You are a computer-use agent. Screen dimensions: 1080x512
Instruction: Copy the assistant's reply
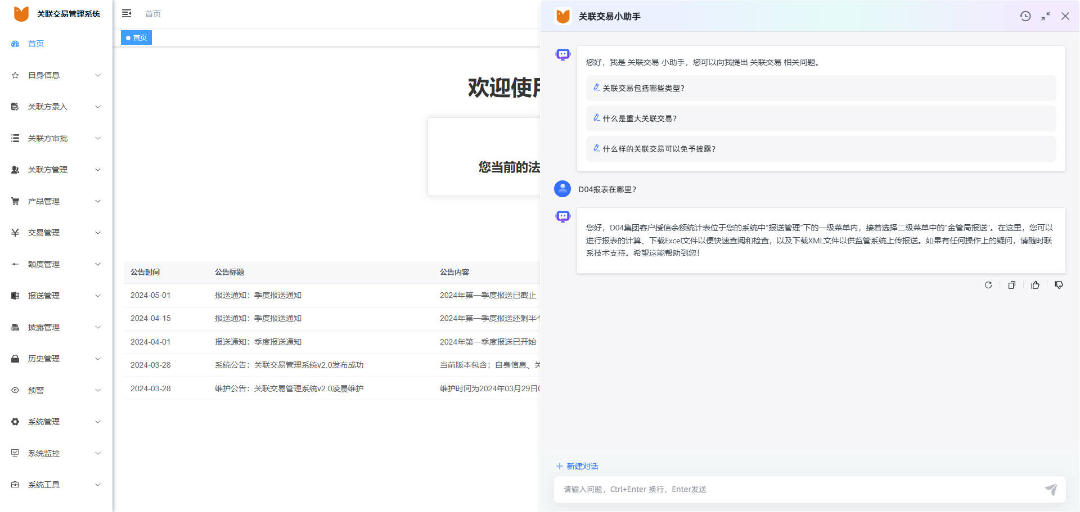point(1011,285)
